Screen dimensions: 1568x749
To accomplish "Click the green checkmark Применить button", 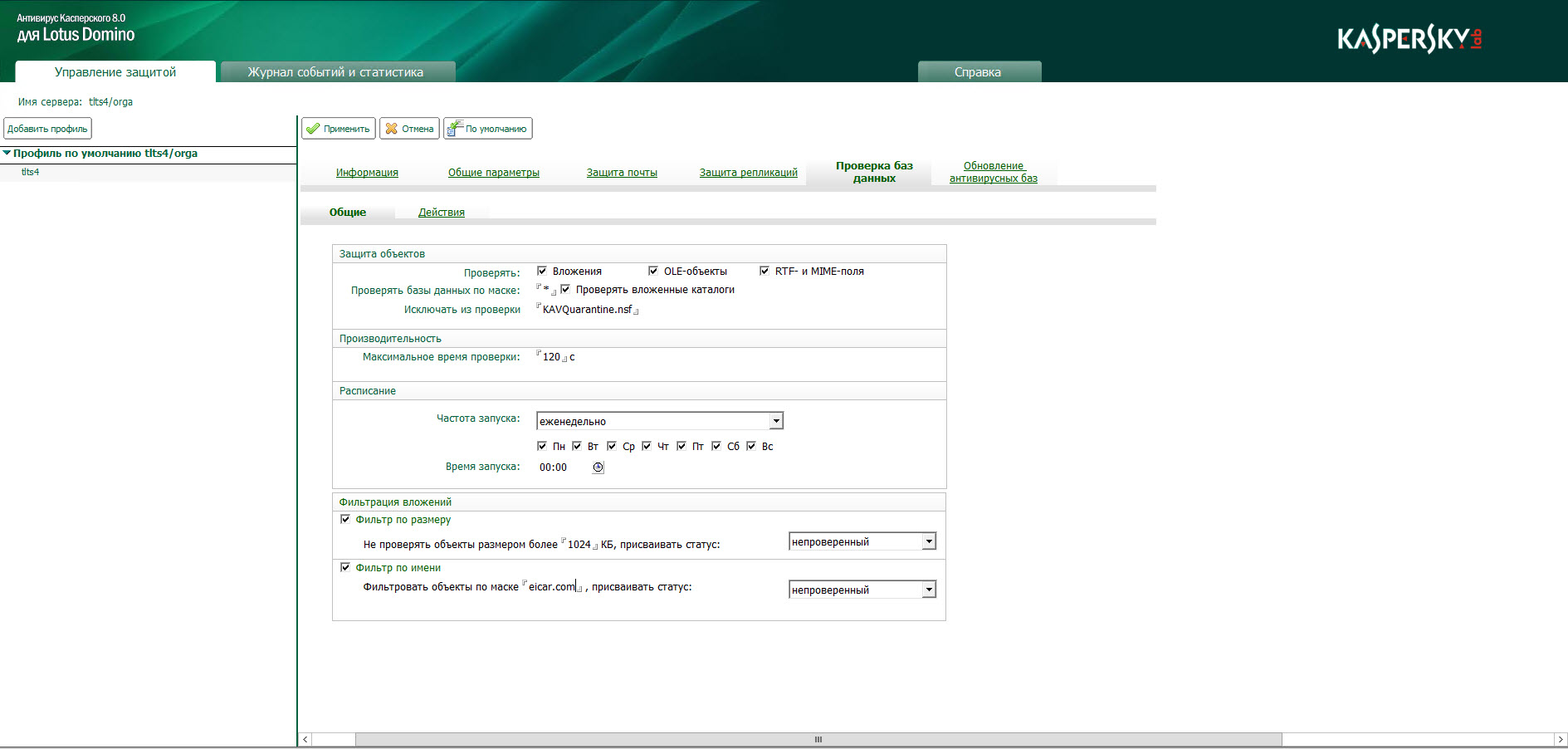I will click(339, 129).
